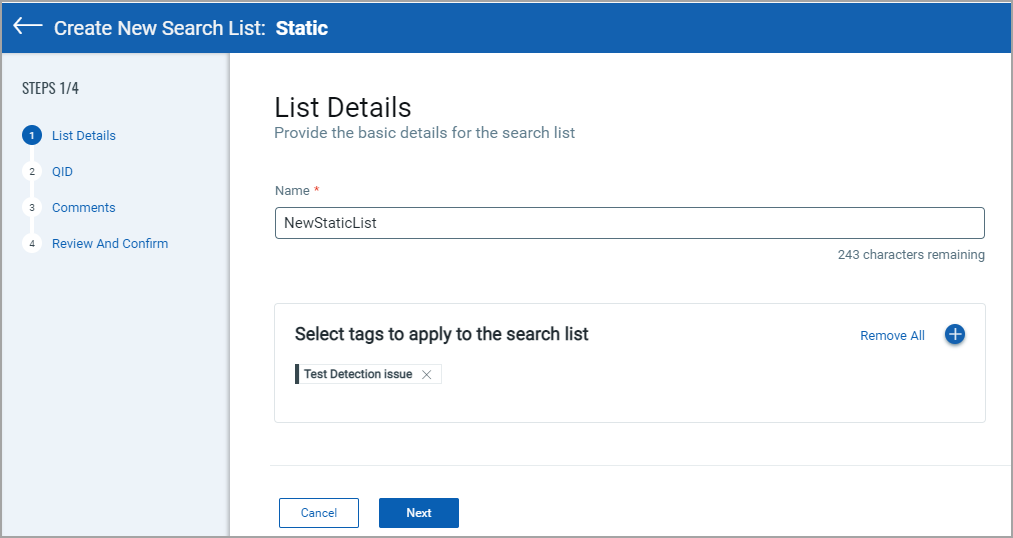Click the List Details heading
The height and width of the screenshot is (538, 1013).
click(343, 107)
